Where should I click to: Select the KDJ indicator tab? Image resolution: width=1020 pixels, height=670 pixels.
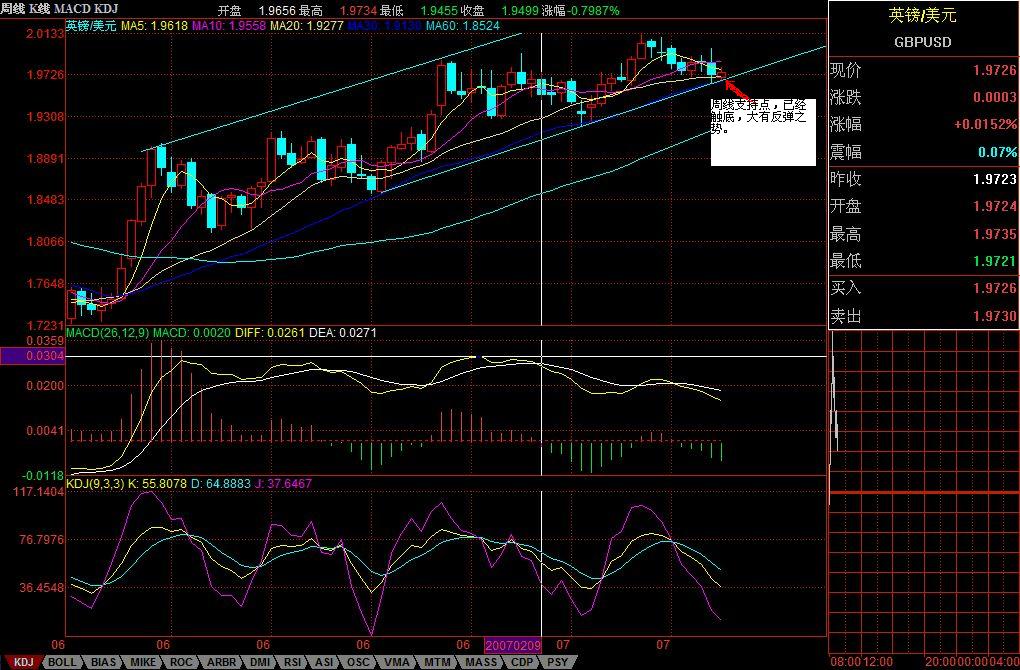click(23, 662)
